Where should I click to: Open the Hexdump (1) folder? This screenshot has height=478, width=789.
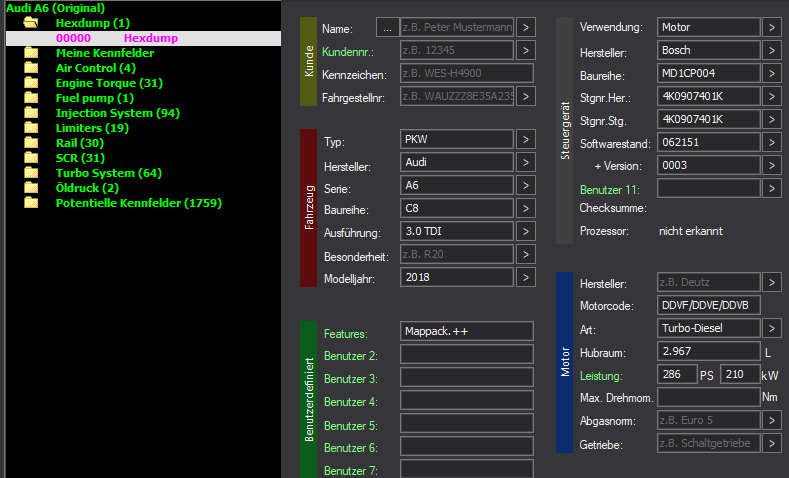tap(93, 23)
